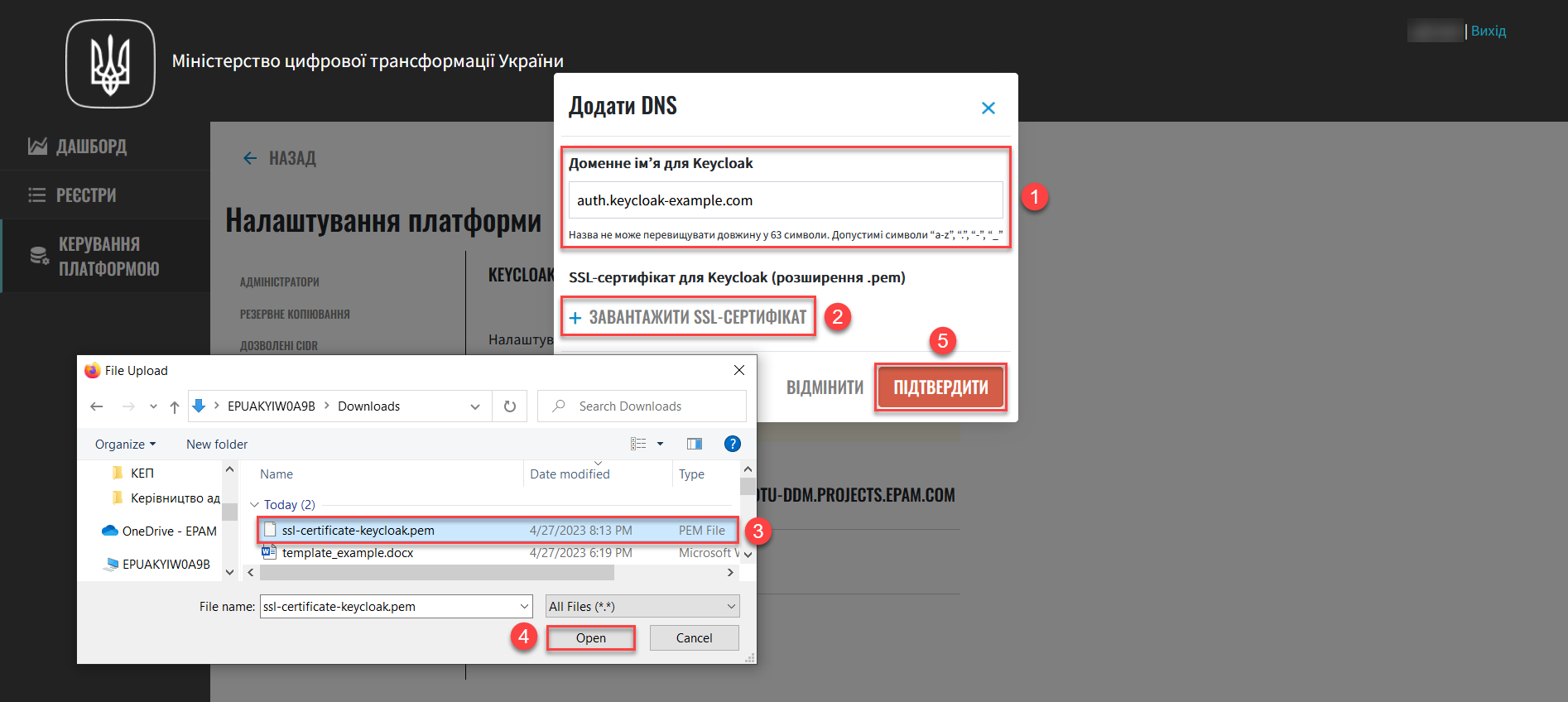This screenshot has height=702, width=1568.
Task: Click EPUAKYIW0A9B in the address path
Action: [272, 406]
